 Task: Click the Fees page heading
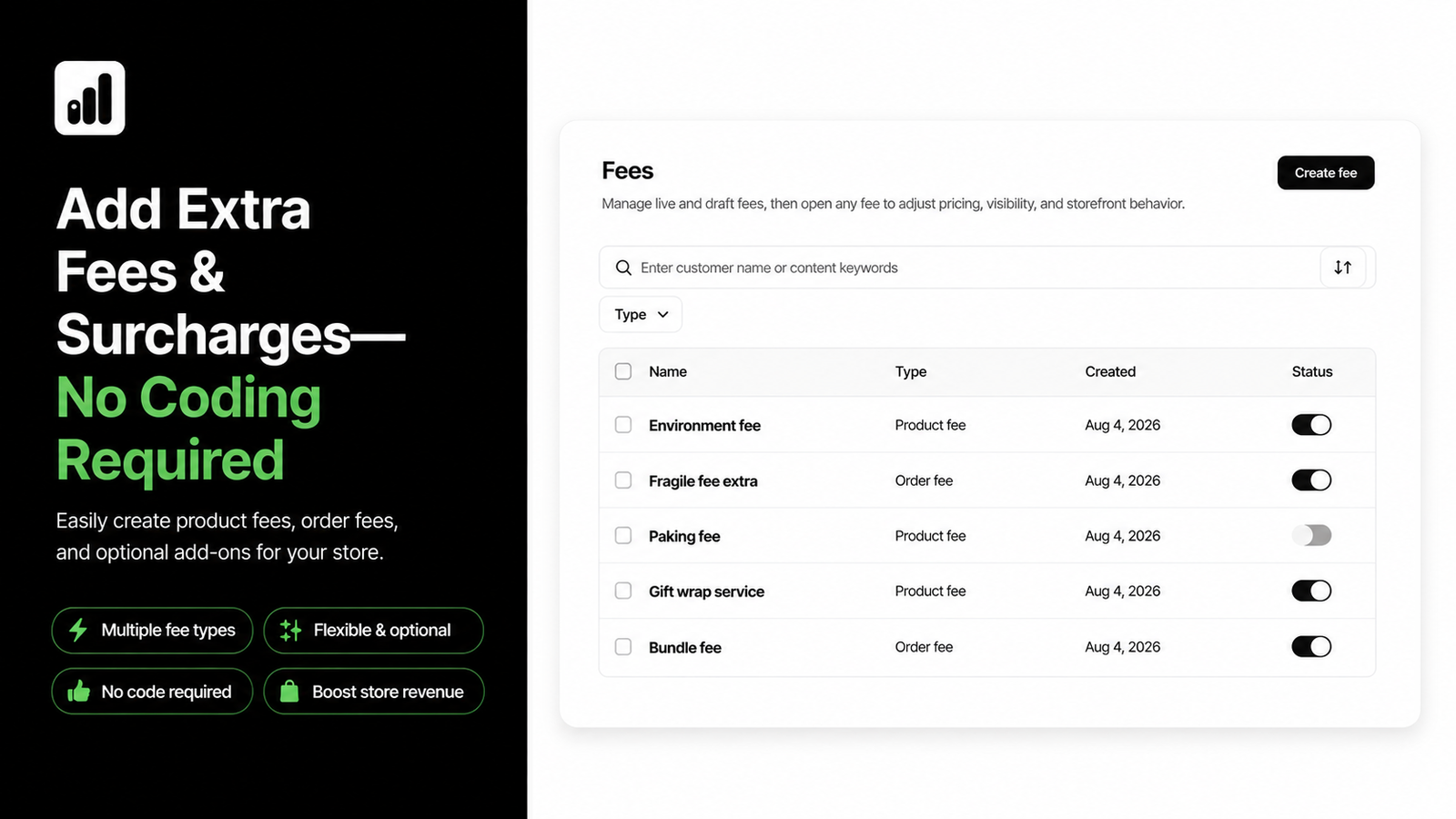point(628,171)
